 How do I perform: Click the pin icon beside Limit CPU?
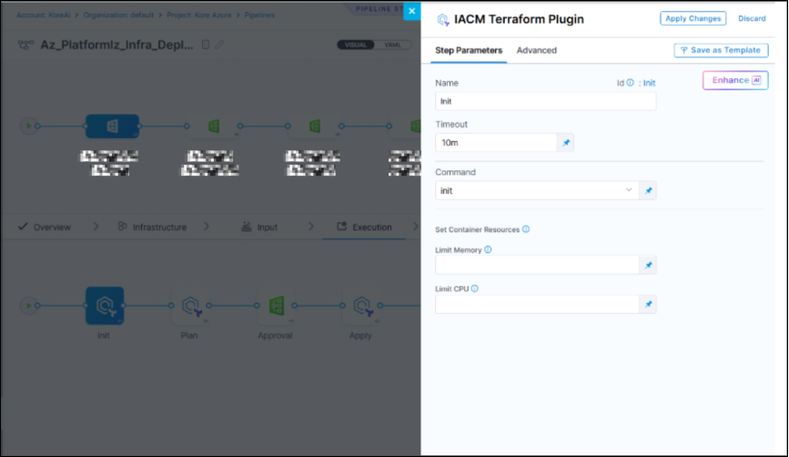tap(648, 304)
